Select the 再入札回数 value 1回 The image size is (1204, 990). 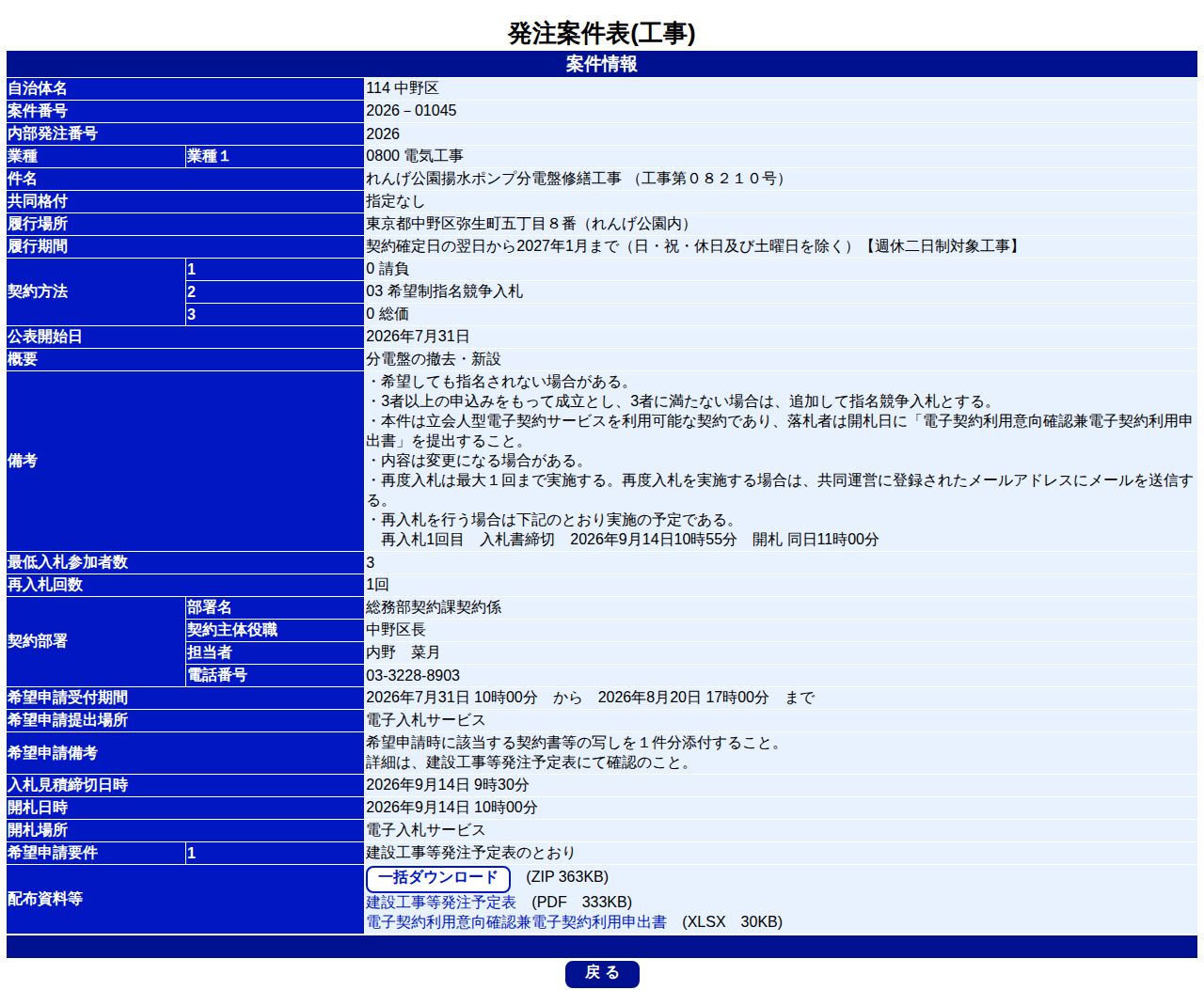pos(377,585)
